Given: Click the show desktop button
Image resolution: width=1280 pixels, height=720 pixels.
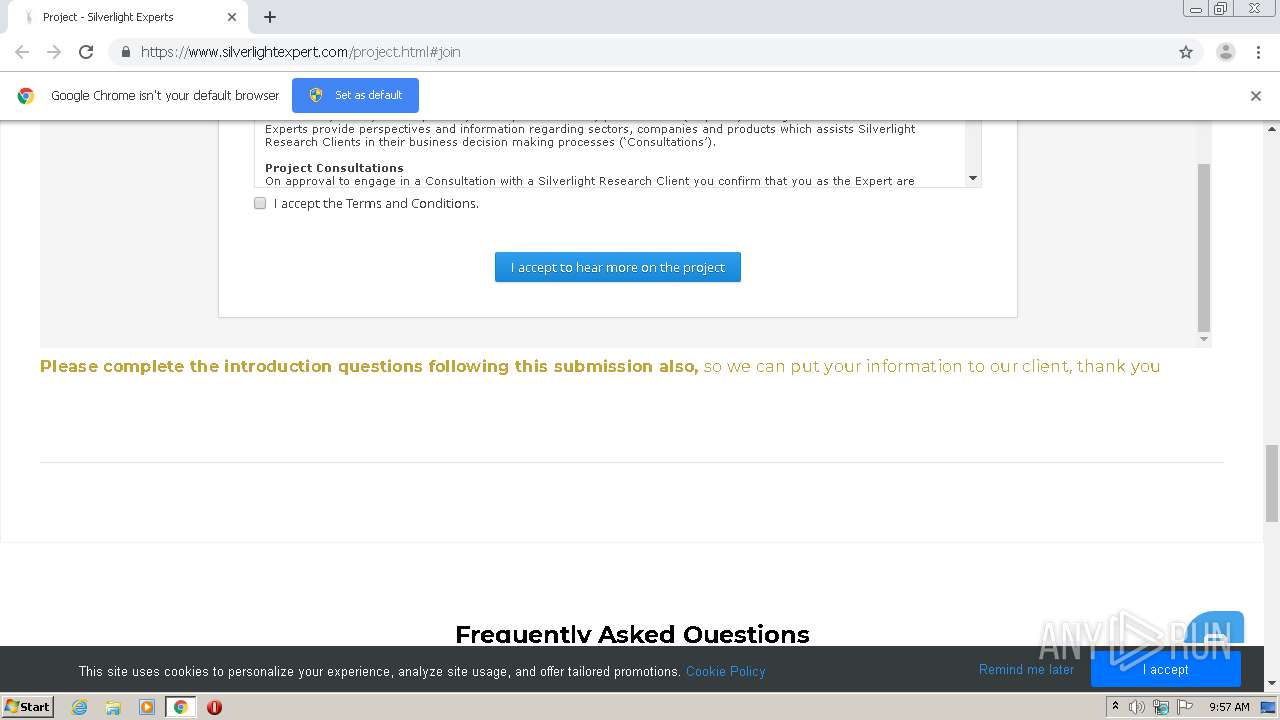Looking at the screenshot, I should [1269, 707].
